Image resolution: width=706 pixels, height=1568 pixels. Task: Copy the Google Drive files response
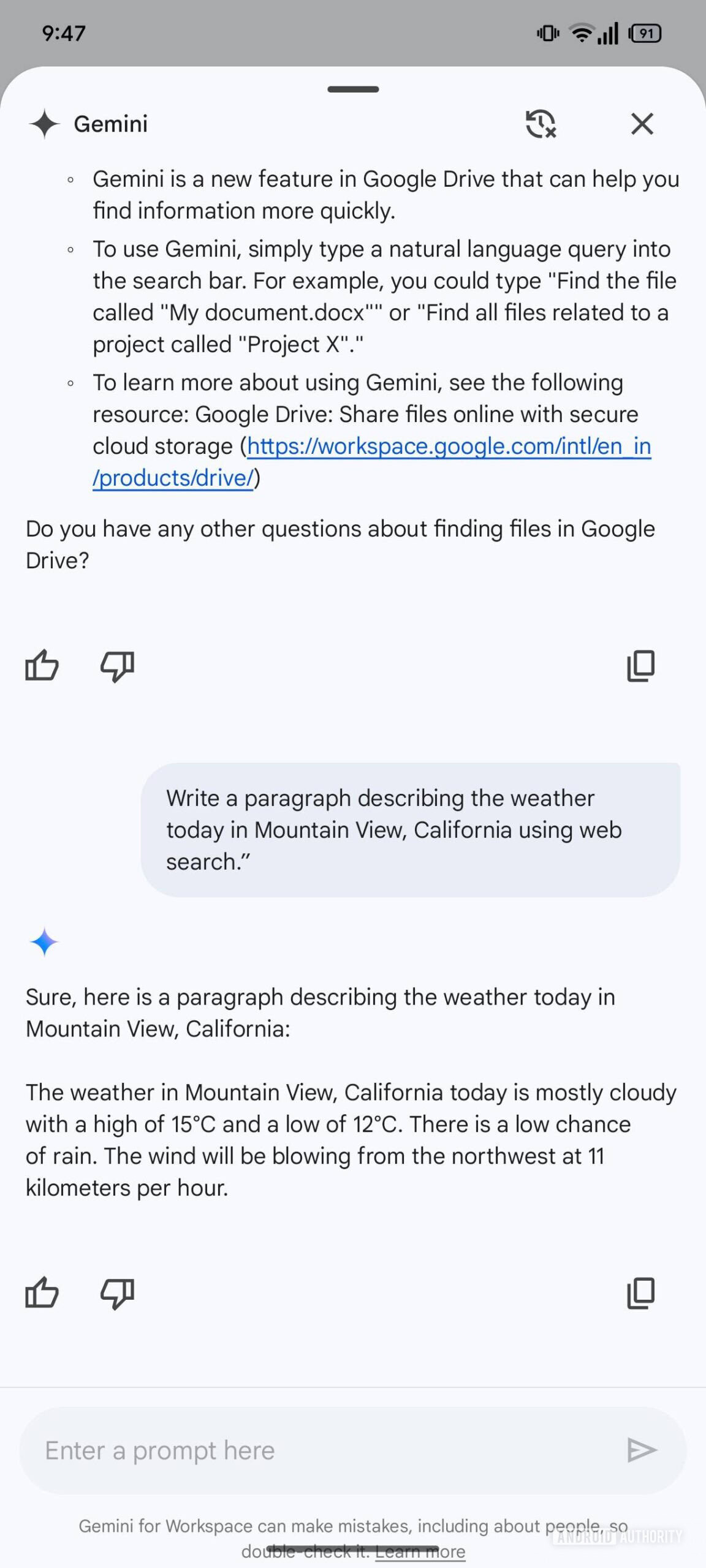[x=640, y=666]
